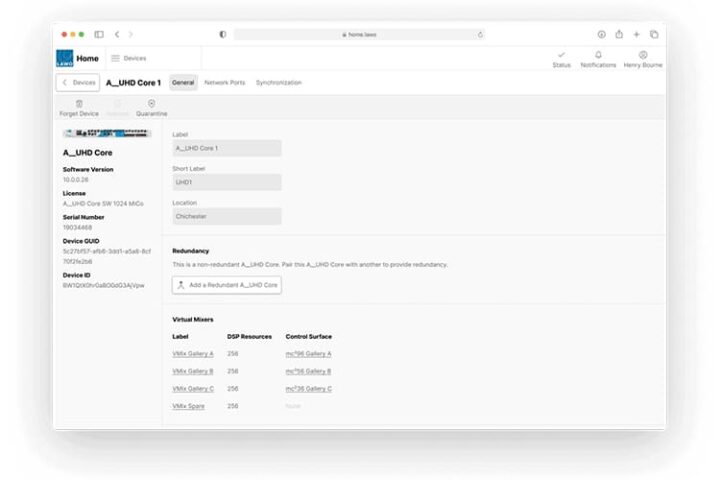The image size is (720, 480).
Task: Open Henry Bourne user account menu
Action: tap(642, 60)
